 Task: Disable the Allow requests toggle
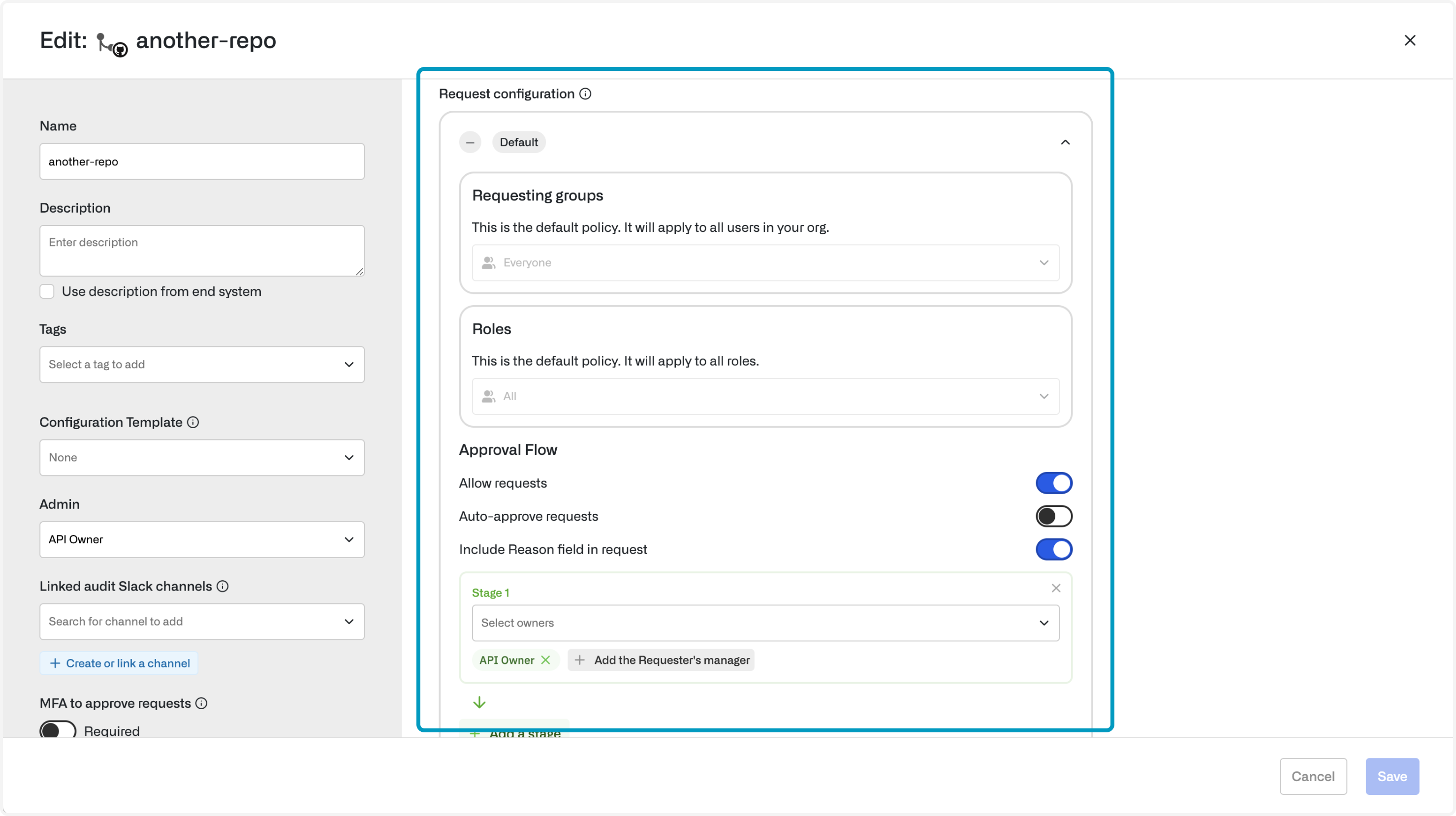point(1053,483)
